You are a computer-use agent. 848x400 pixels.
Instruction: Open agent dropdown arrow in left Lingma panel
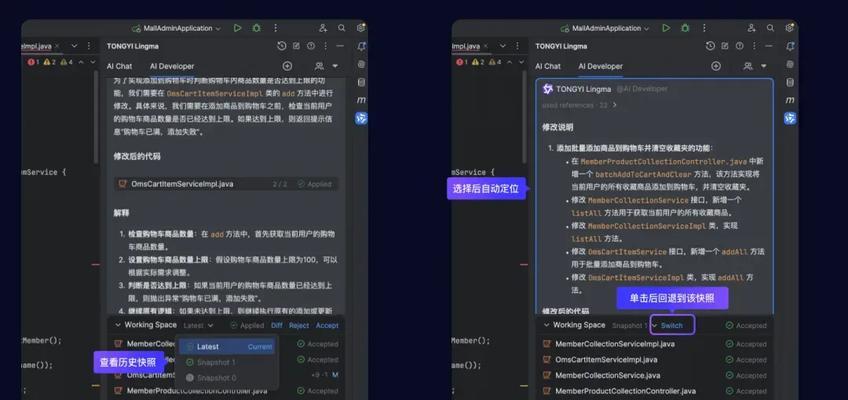coord(335,66)
